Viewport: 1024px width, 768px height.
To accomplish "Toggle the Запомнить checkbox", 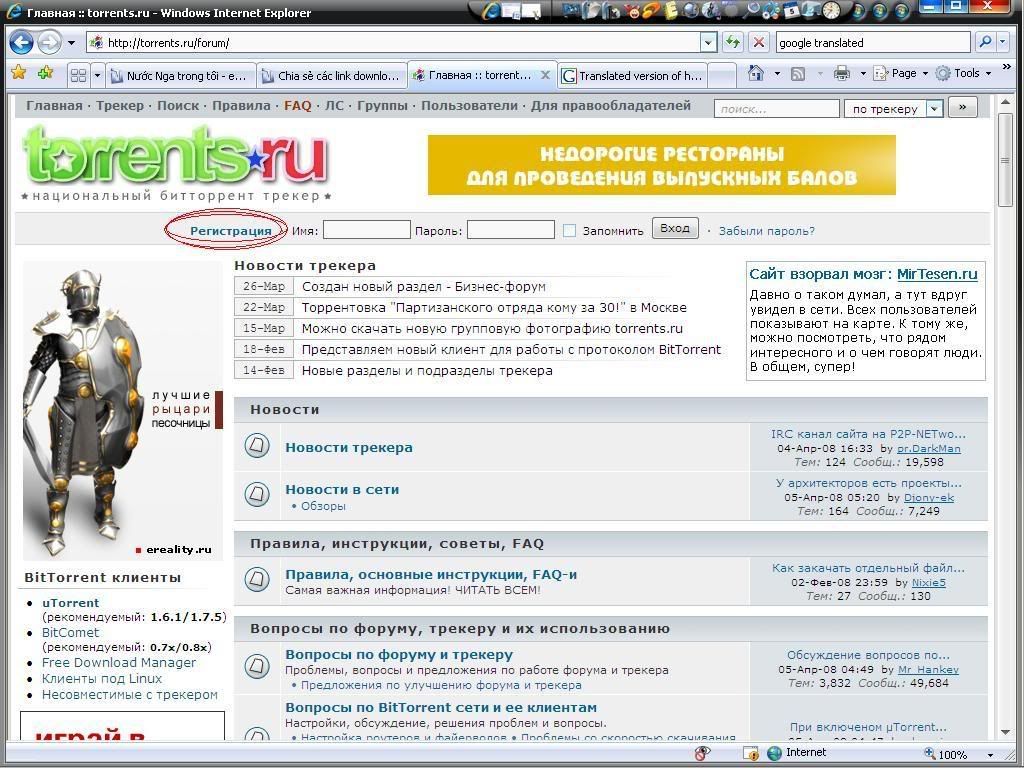I will [x=569, y=231].
